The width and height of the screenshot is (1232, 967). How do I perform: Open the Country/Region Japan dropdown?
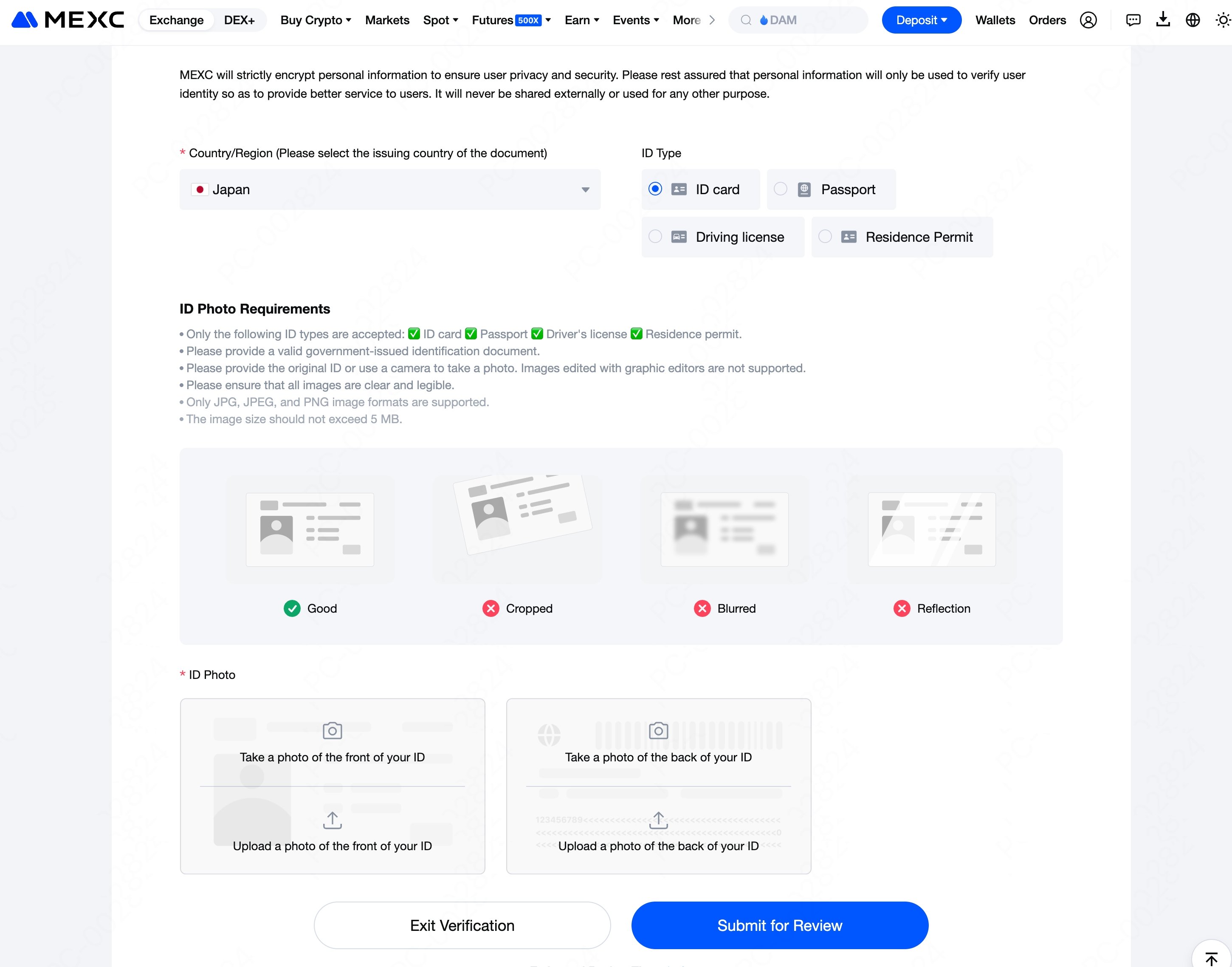coord(390,189)
